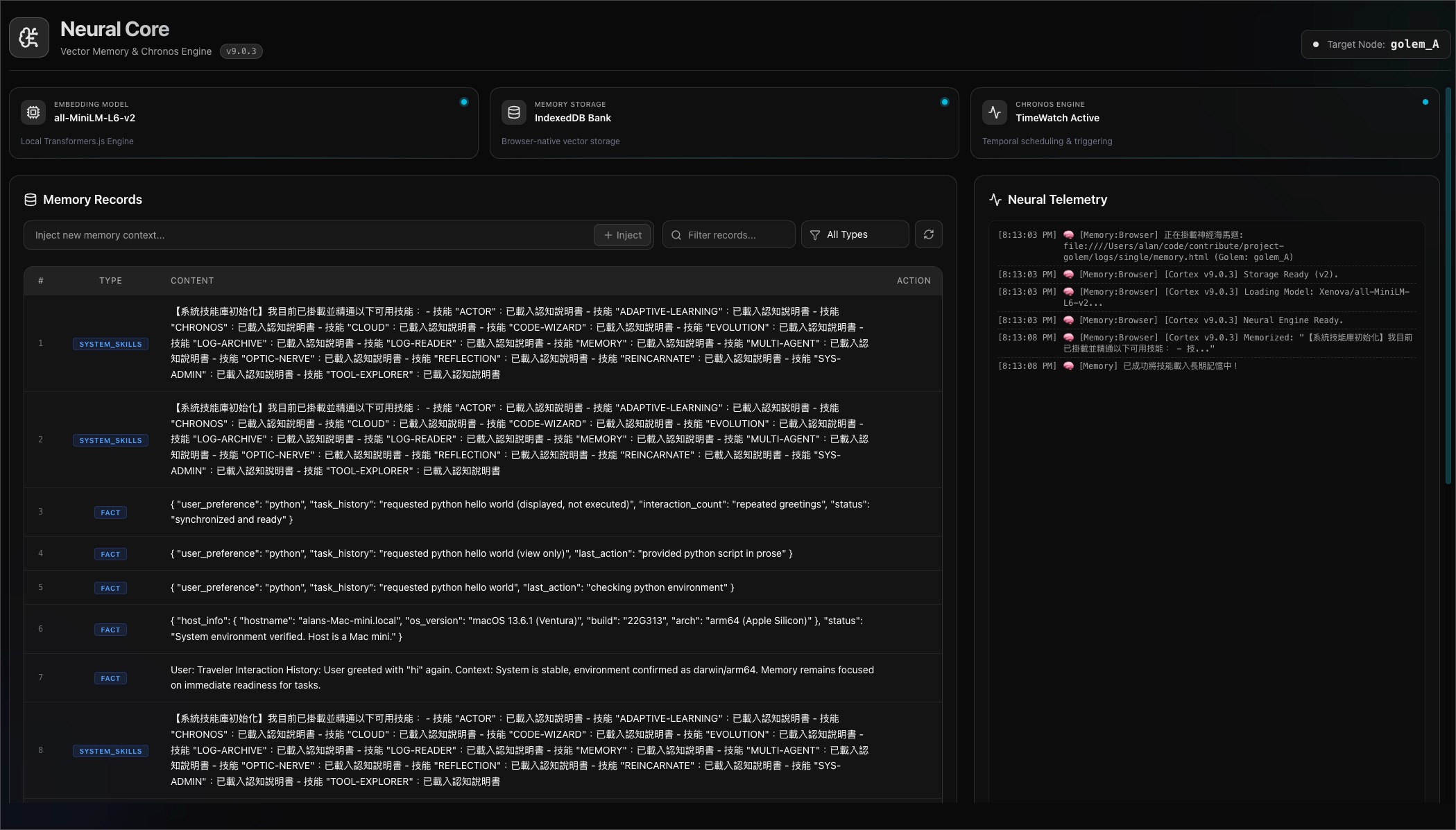
Task: Open the All Types filter dropdown
Action: pyautogui.click(x=855, y=235)
